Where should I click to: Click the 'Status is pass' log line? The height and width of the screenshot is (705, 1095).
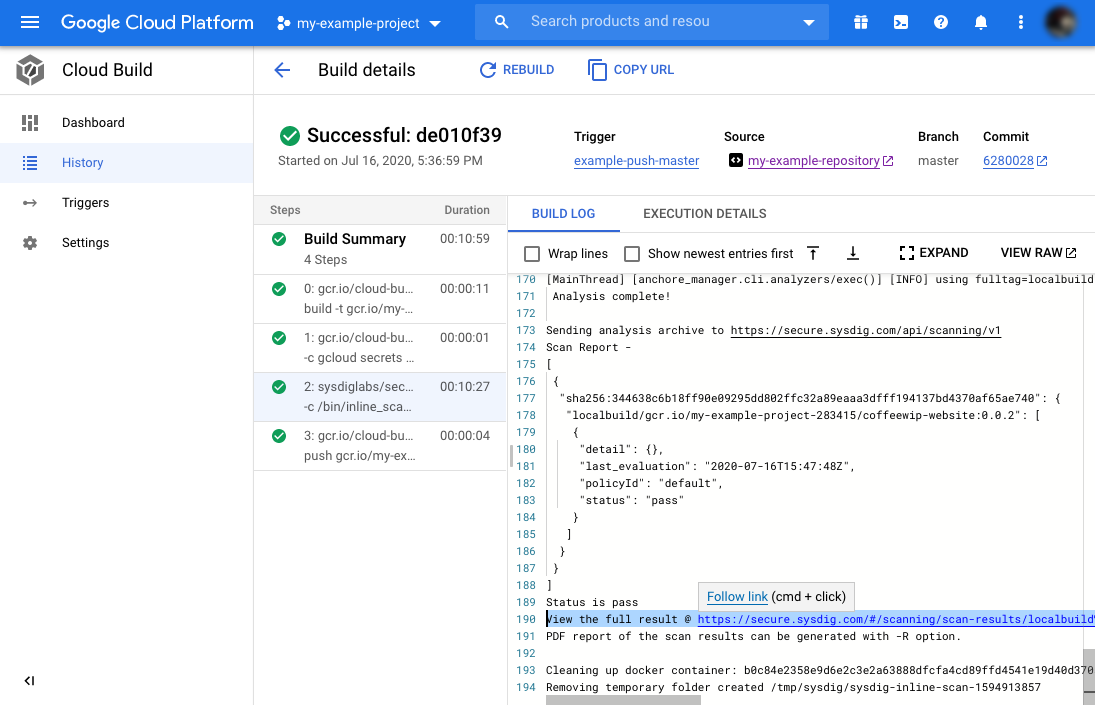(592, 602)
